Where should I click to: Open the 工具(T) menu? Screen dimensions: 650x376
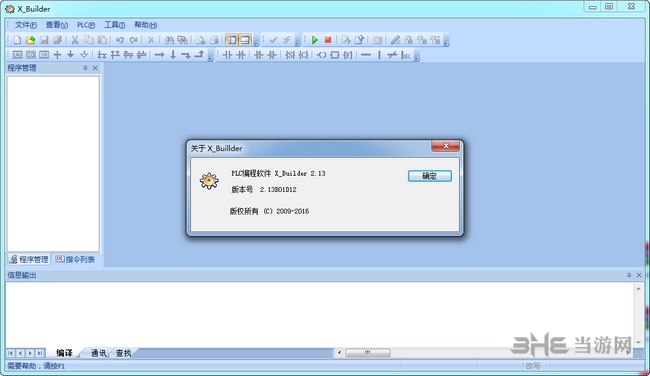(114, 25)
